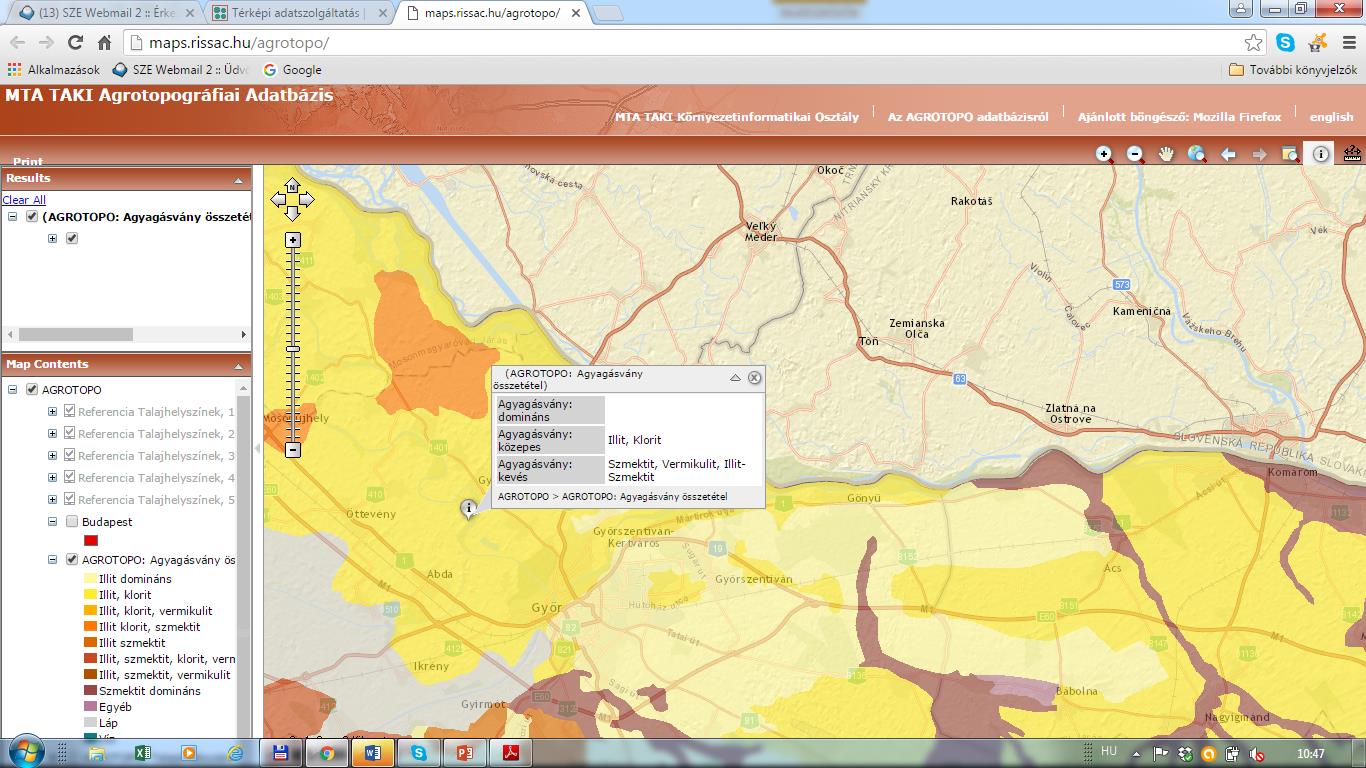Expand Referencia Talajhelyszínek, 1 layer
The width and height of the screenshot is (1366, 768).
pos(53,411)
